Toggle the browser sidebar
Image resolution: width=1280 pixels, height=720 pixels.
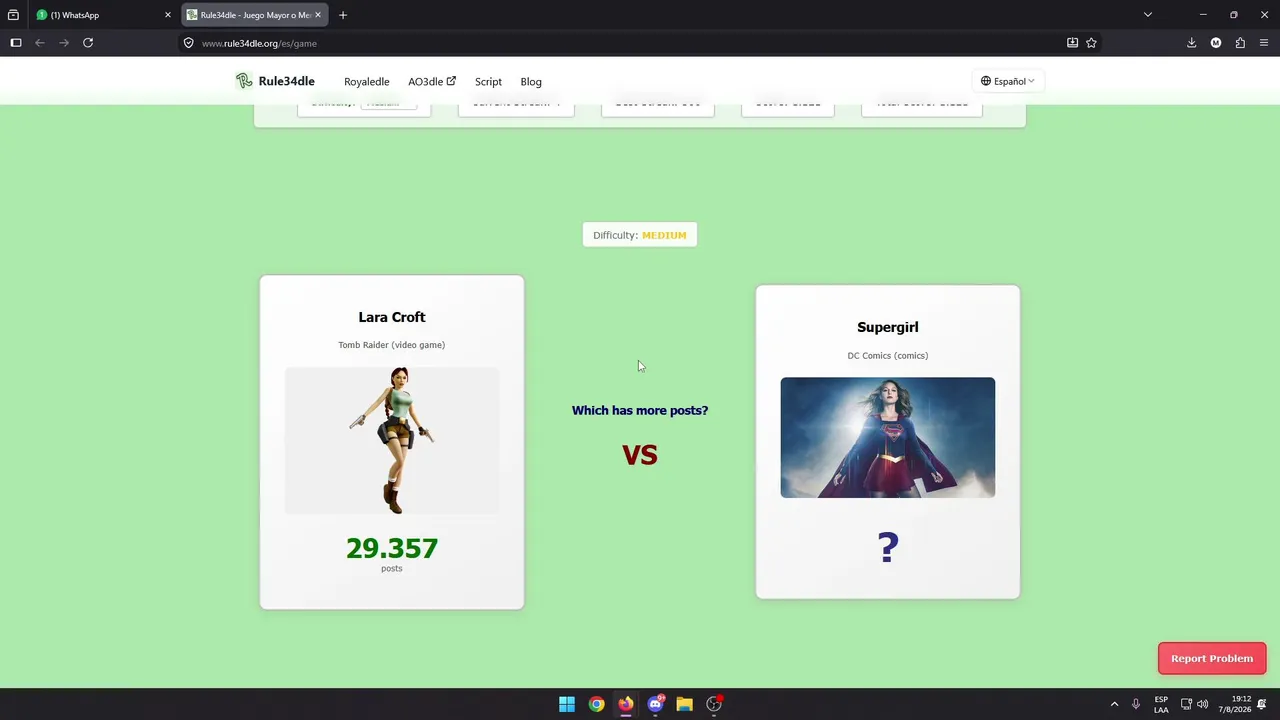(x=16, y=43)
